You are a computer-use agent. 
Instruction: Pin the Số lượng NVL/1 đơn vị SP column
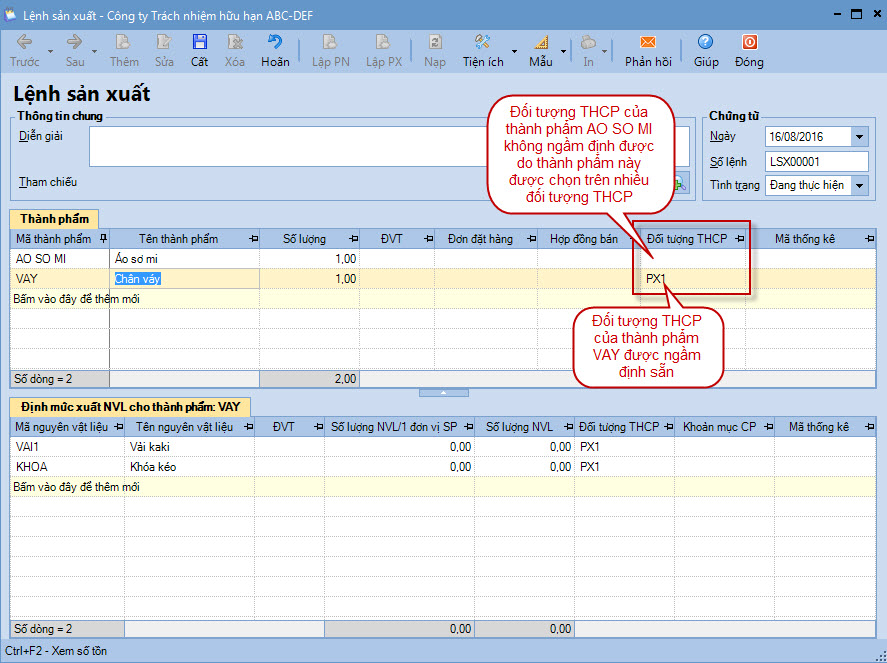tap(468, 427)
